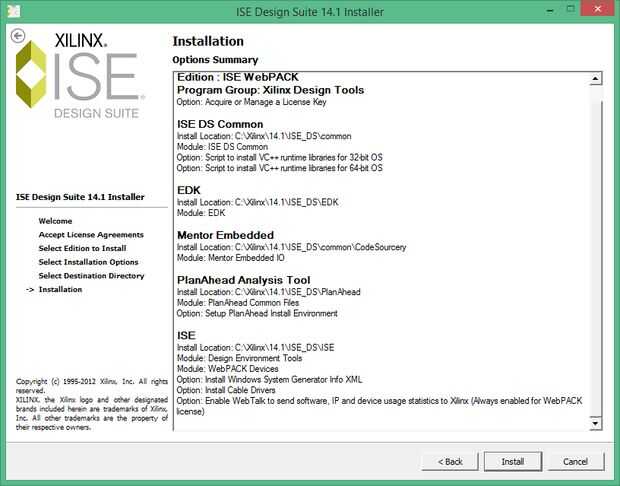Click the Install button
The width and height of the screenshot is (620, 486).
tap(512, 461)
